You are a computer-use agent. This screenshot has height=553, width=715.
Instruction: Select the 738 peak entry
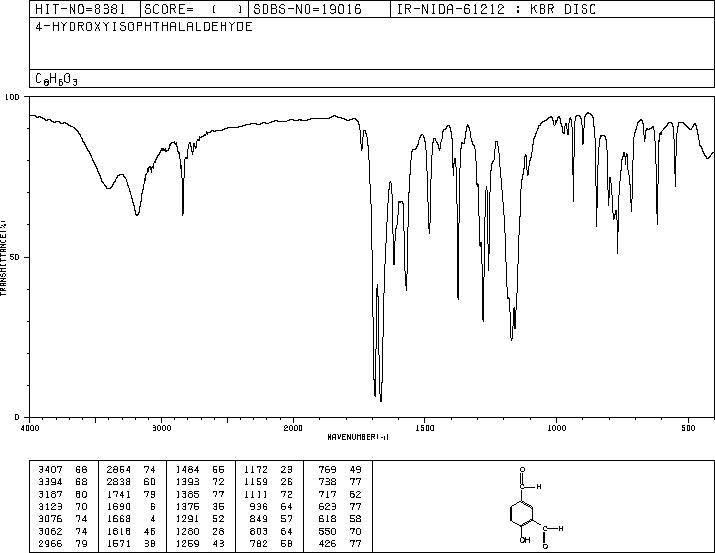pyautogui.click(x=340, y=482)
